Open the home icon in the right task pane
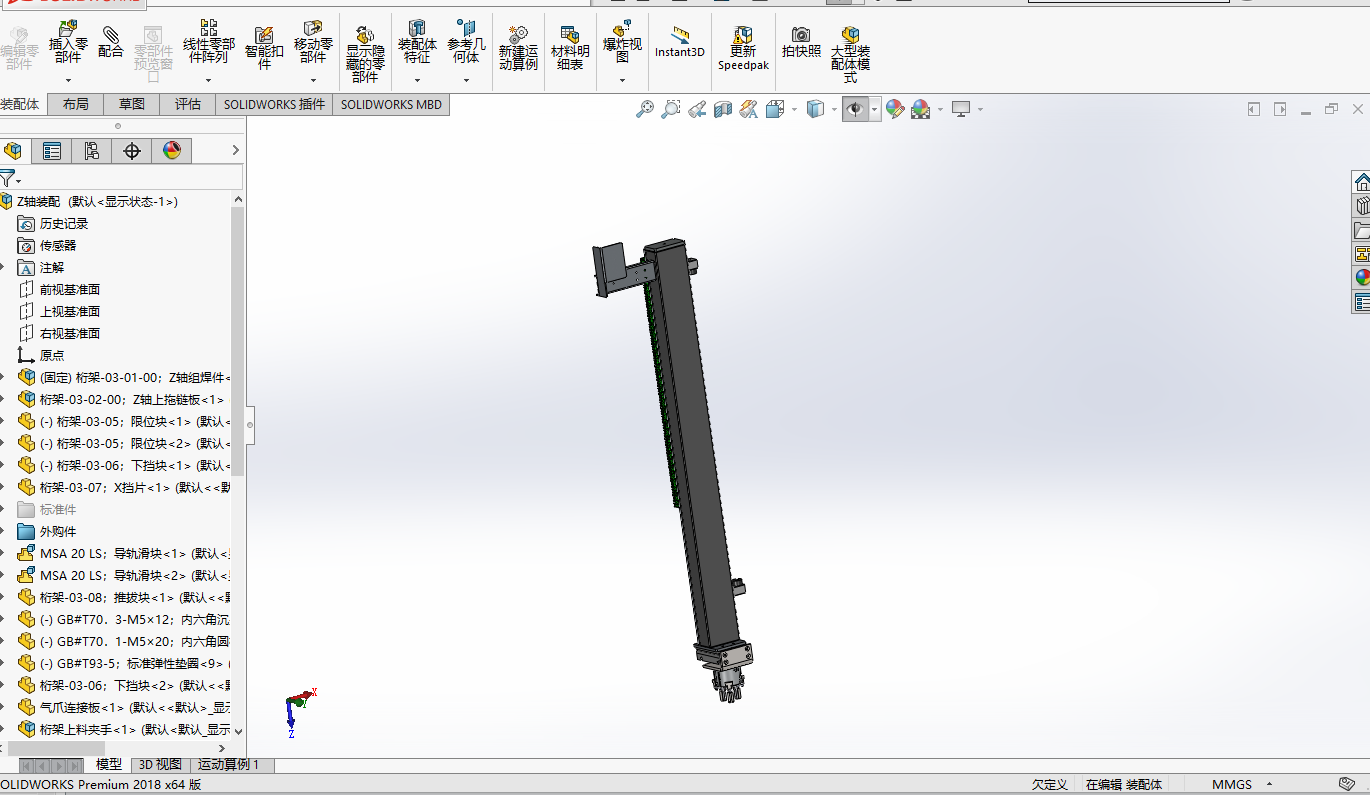The height and width of the screenshot is (795, 1370). [x=1362, y=182]
